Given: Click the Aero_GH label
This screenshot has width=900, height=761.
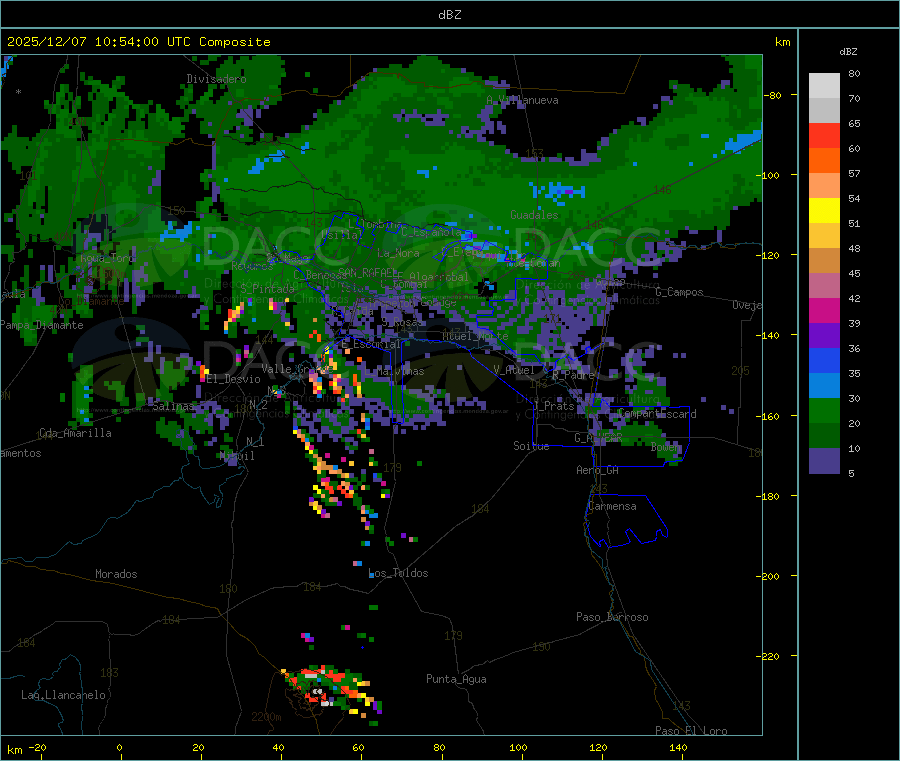Looking at the screenshot, I should (x=598, y=470).
